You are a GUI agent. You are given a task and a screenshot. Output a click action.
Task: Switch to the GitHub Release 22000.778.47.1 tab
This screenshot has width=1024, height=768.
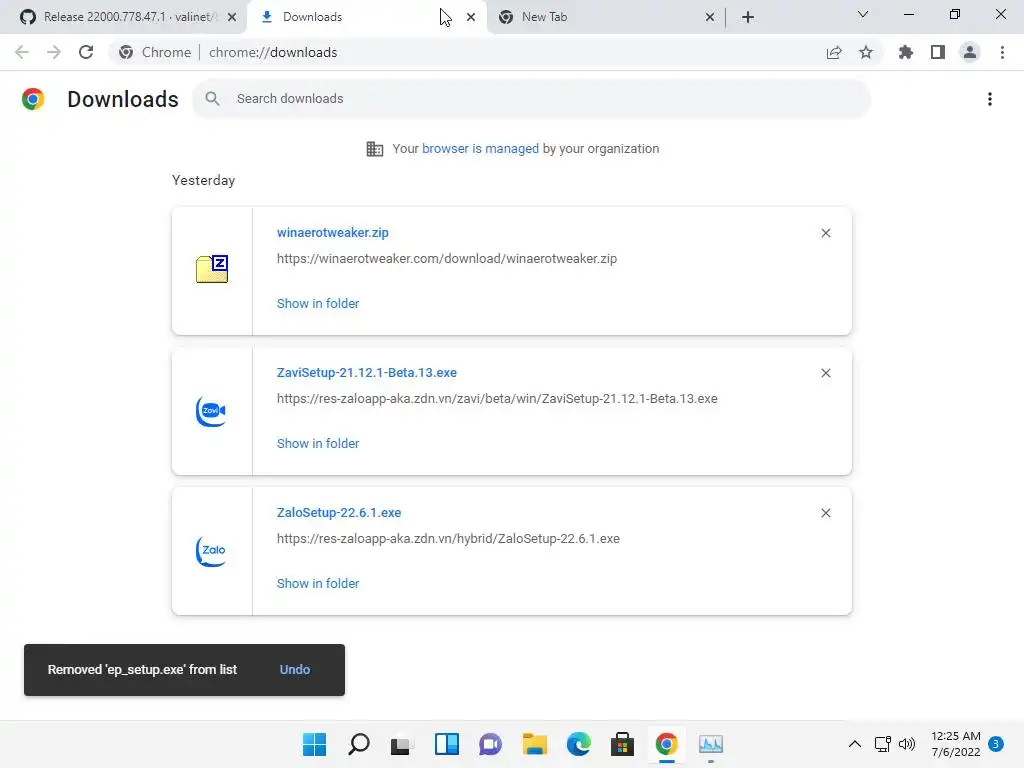[x=122, y=17]
